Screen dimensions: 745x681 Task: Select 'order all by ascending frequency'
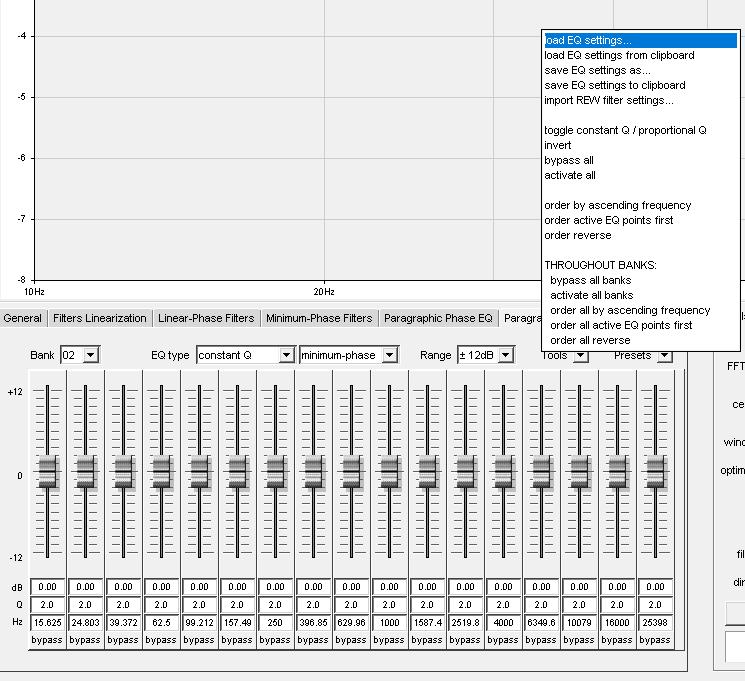tap(630, 310)
